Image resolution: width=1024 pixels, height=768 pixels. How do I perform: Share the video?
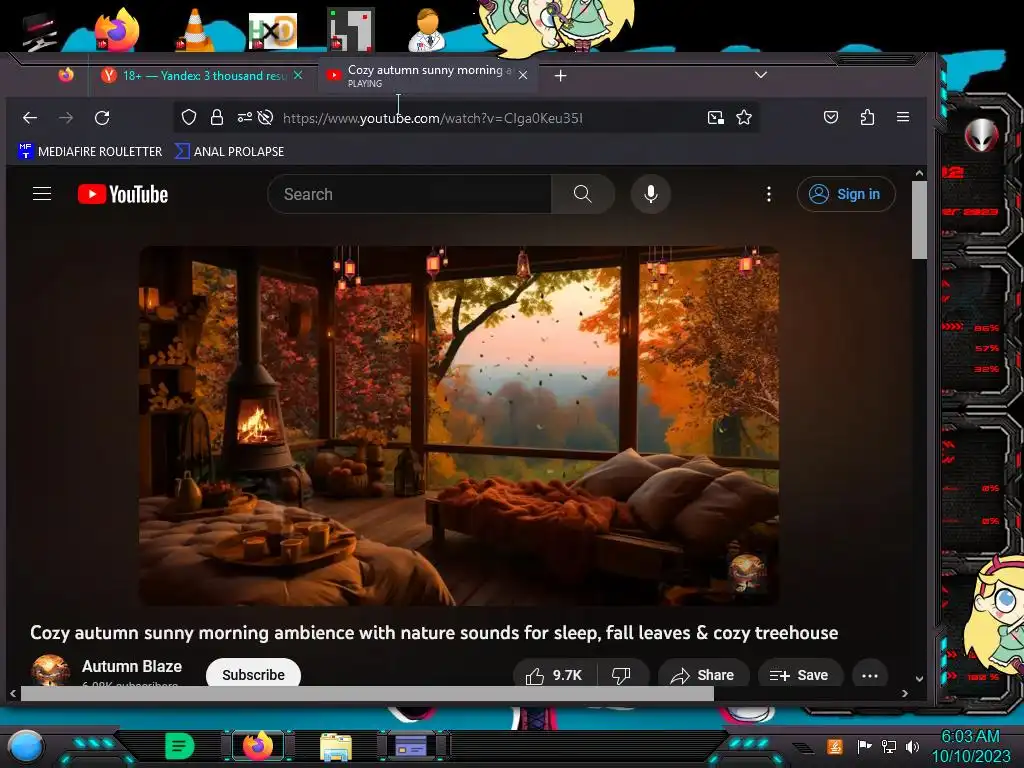point(703,675)
